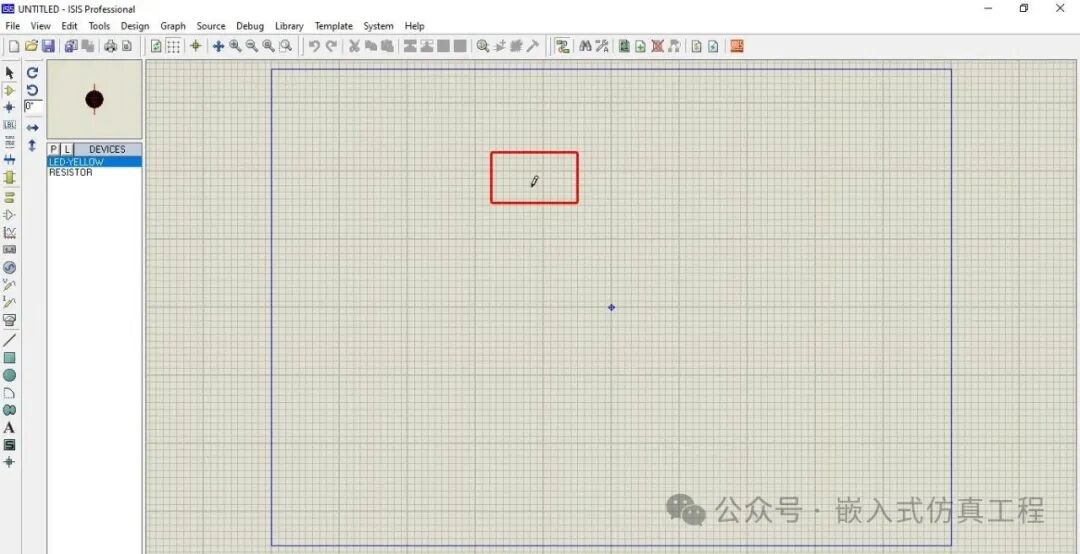Open the System menu

378,26
